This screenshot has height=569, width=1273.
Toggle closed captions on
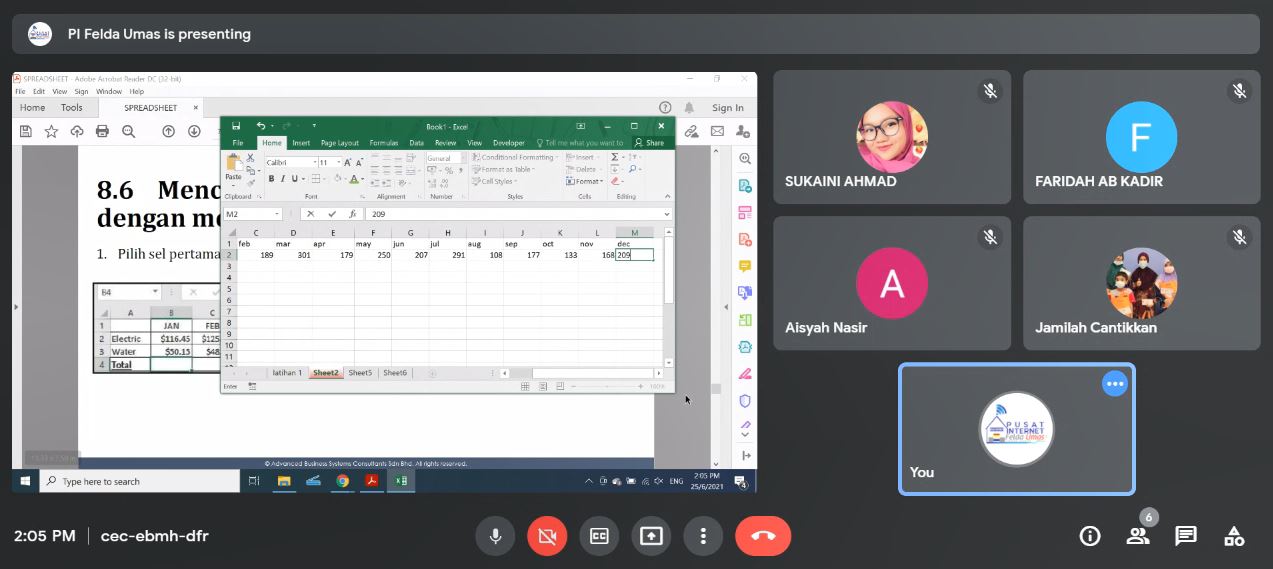pos(599,536)
